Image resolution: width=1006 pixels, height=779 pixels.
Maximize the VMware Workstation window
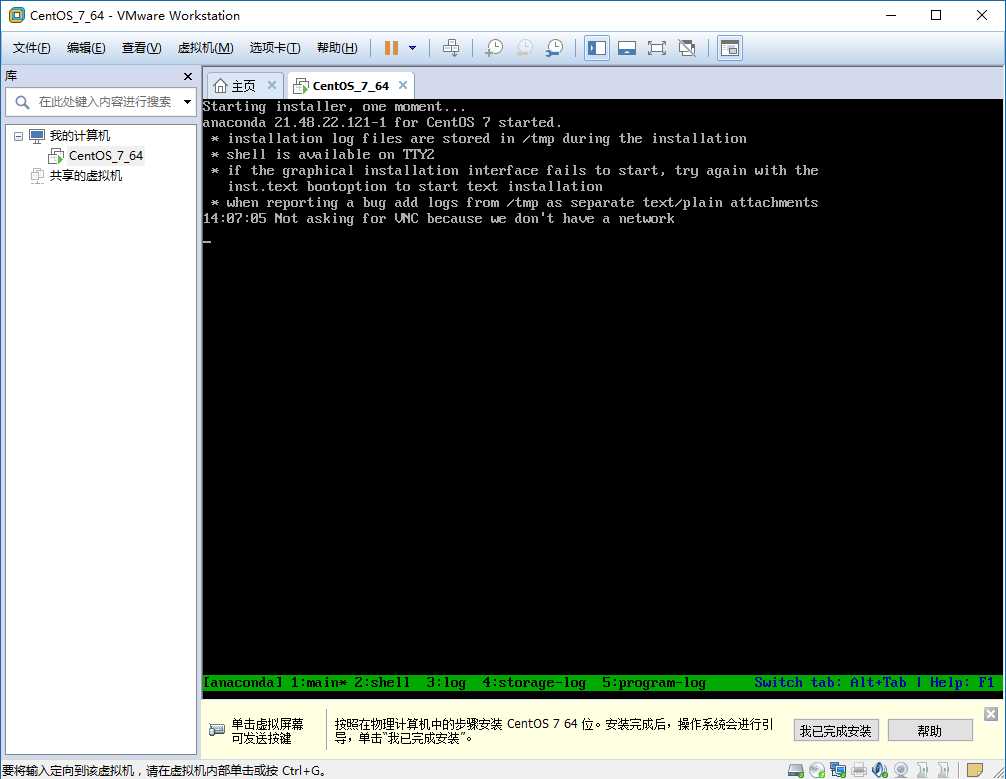[x=936, y=15]
